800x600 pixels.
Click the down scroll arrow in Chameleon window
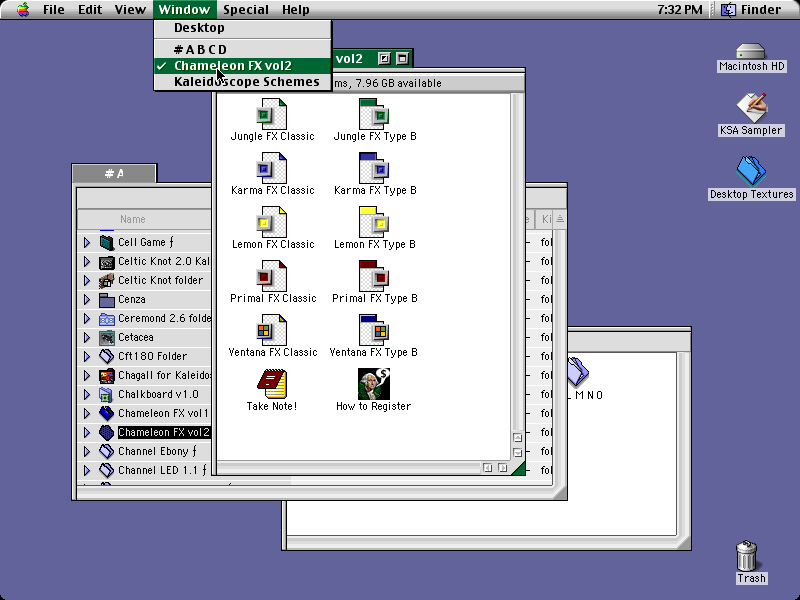[517, 453]
